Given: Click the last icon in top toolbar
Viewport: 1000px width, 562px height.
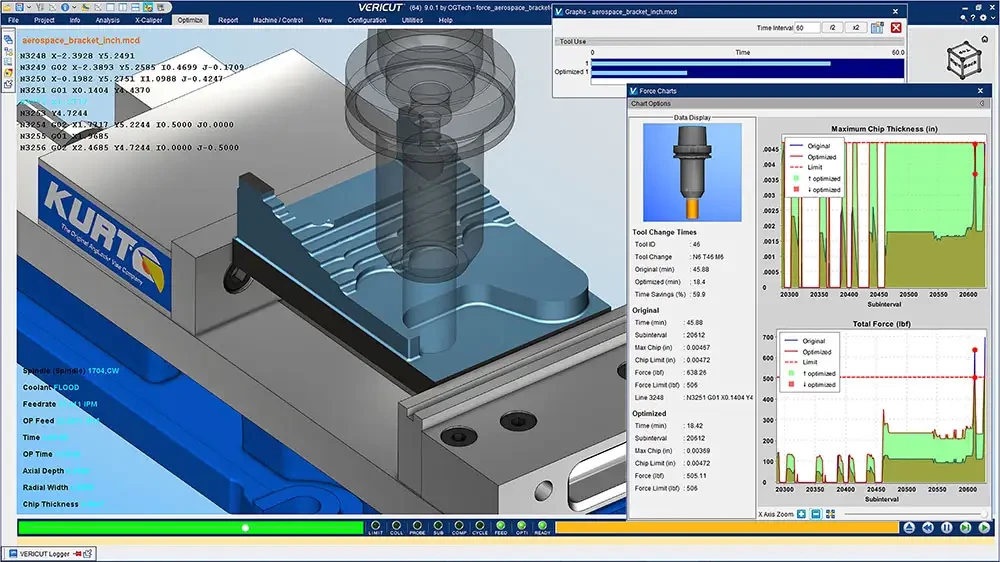Looking at the screenshot, I should [x=161, y=8].
